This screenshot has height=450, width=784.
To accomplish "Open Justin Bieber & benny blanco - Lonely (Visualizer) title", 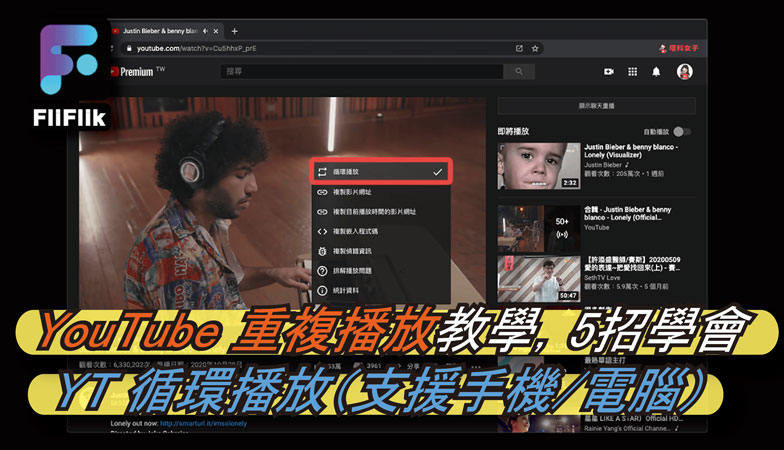I will 630,151.
